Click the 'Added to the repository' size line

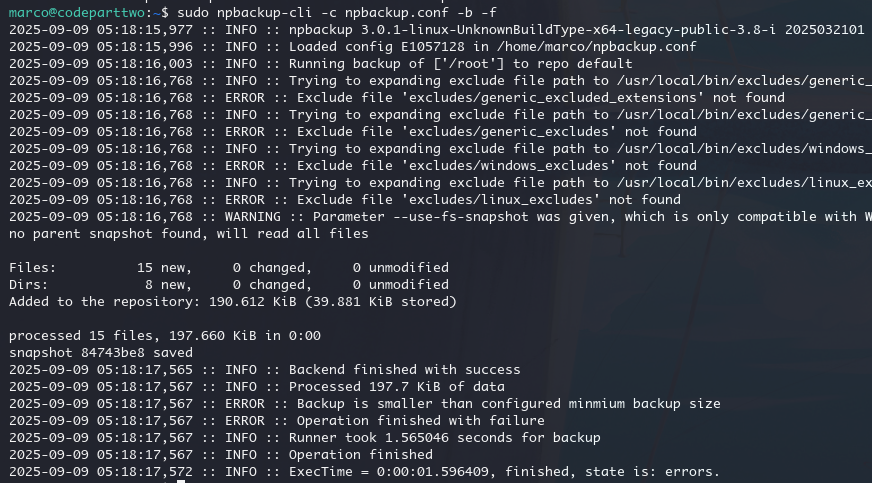click(x=233, y=302)
